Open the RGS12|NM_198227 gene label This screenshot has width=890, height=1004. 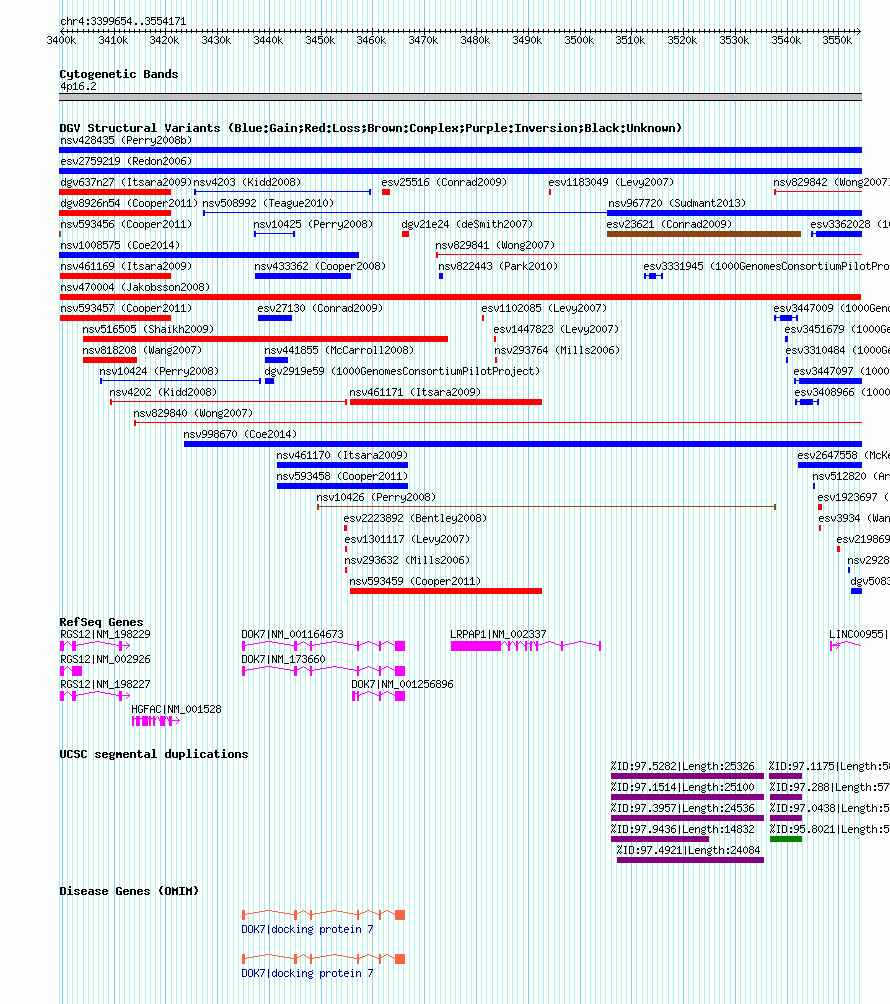pos(106,684)
